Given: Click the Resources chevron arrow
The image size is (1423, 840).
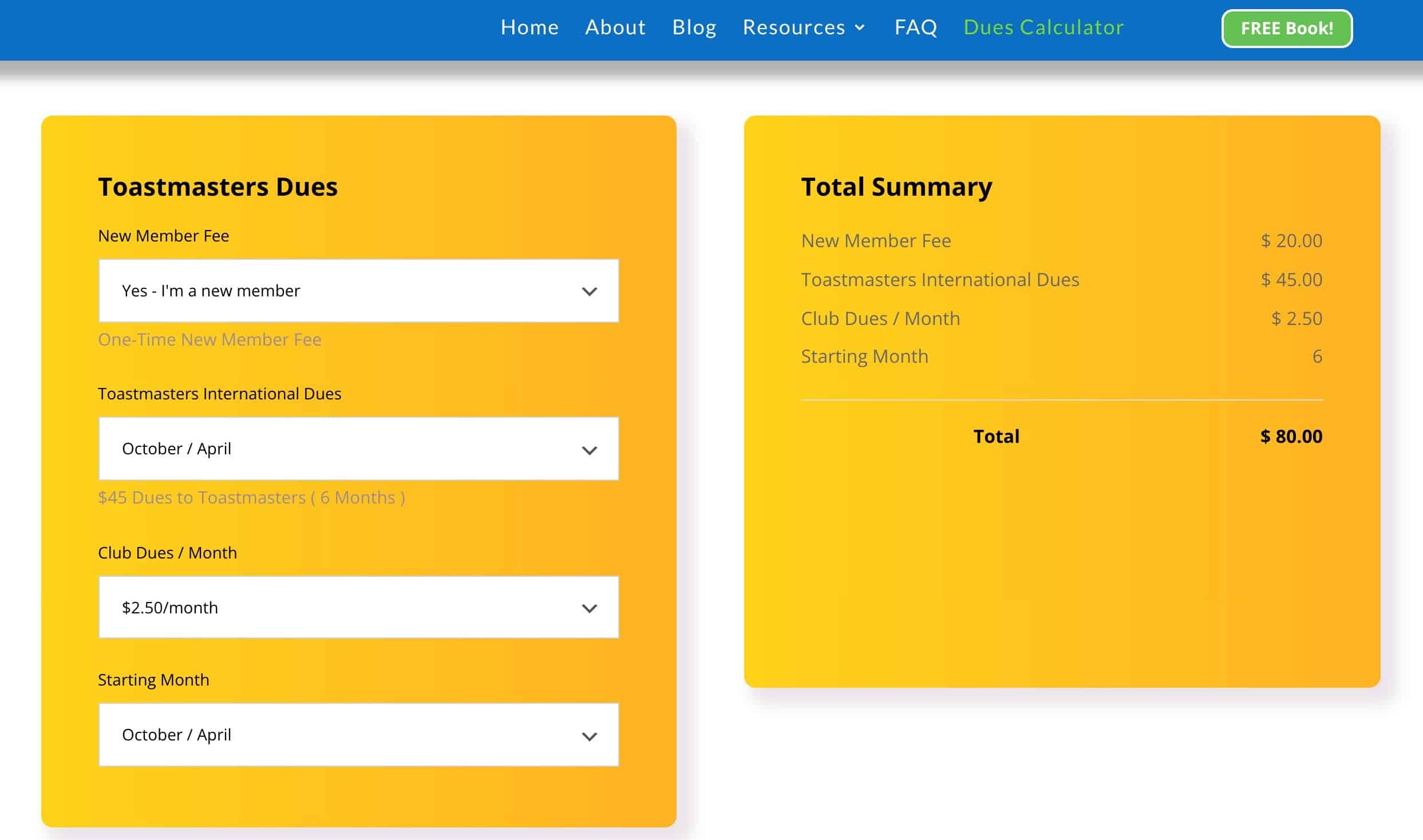Looking at the screenshot, I should [x=860, y=27].
